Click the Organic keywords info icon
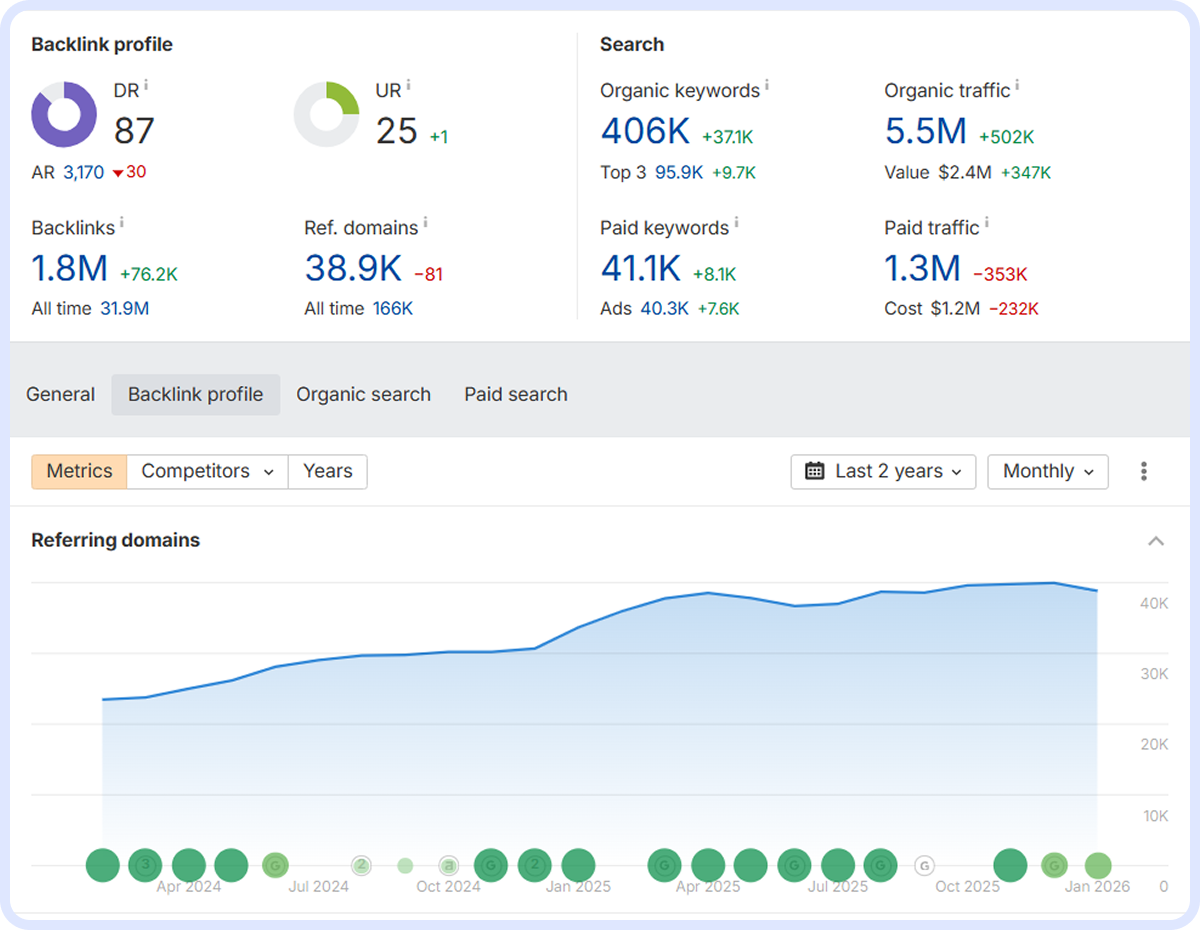 click(x=767, y=86)
